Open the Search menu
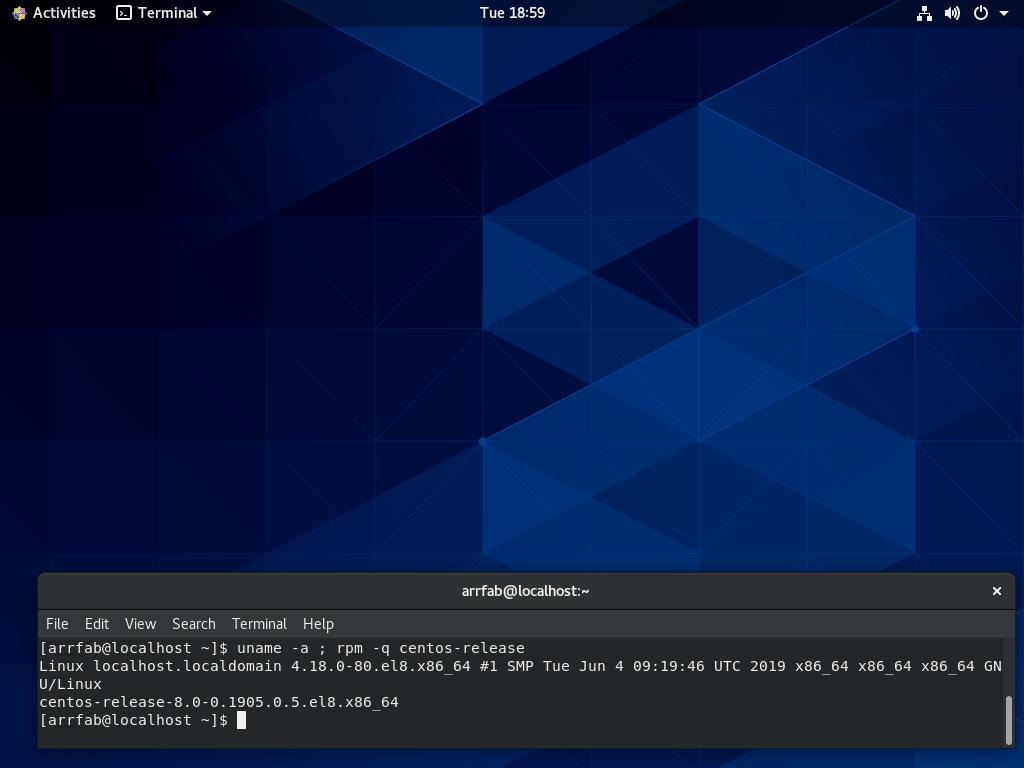This screenshot has height=768, width=1024. point(193,624)
